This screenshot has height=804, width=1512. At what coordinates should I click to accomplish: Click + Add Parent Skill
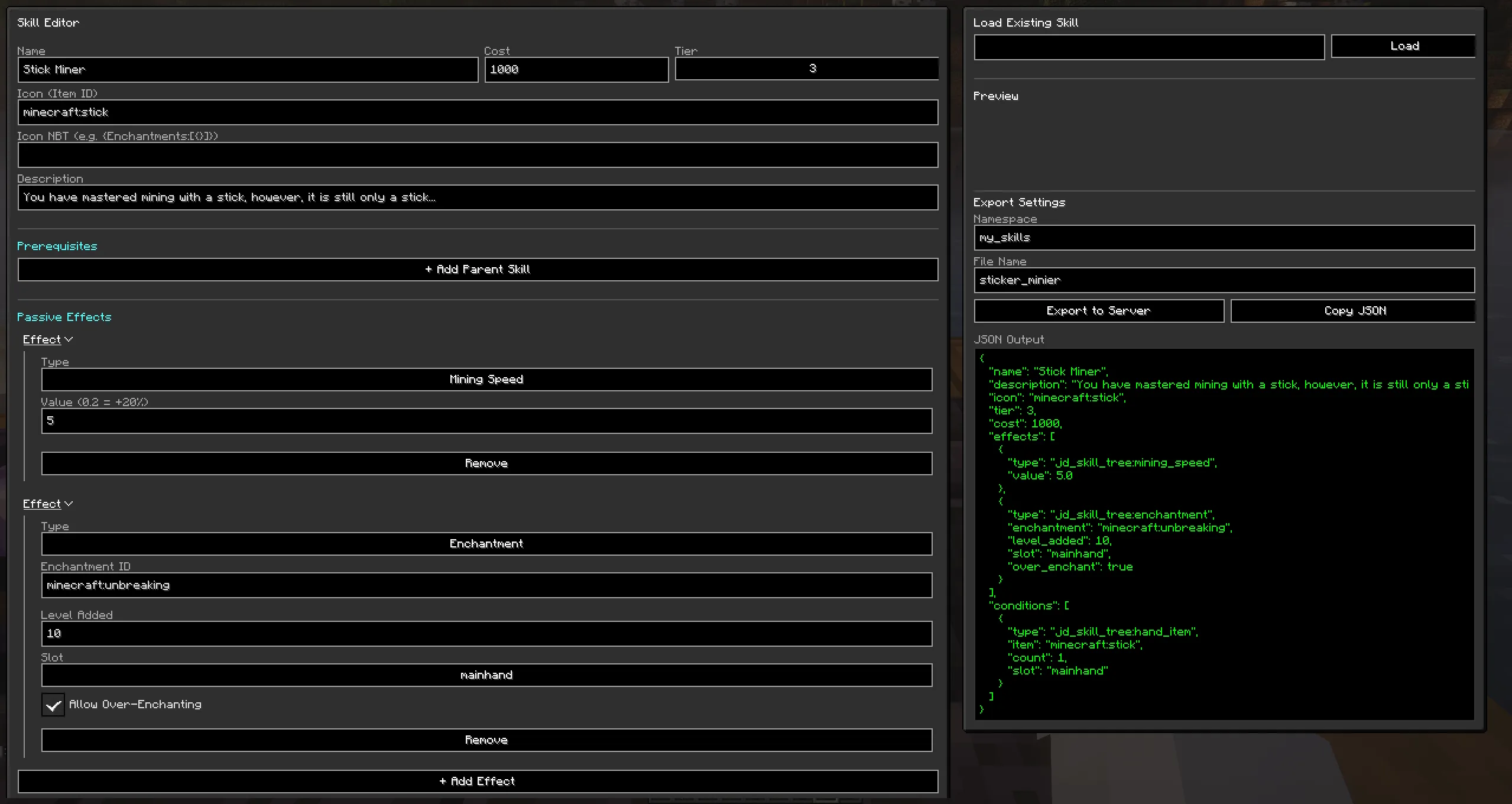point(478,270)
